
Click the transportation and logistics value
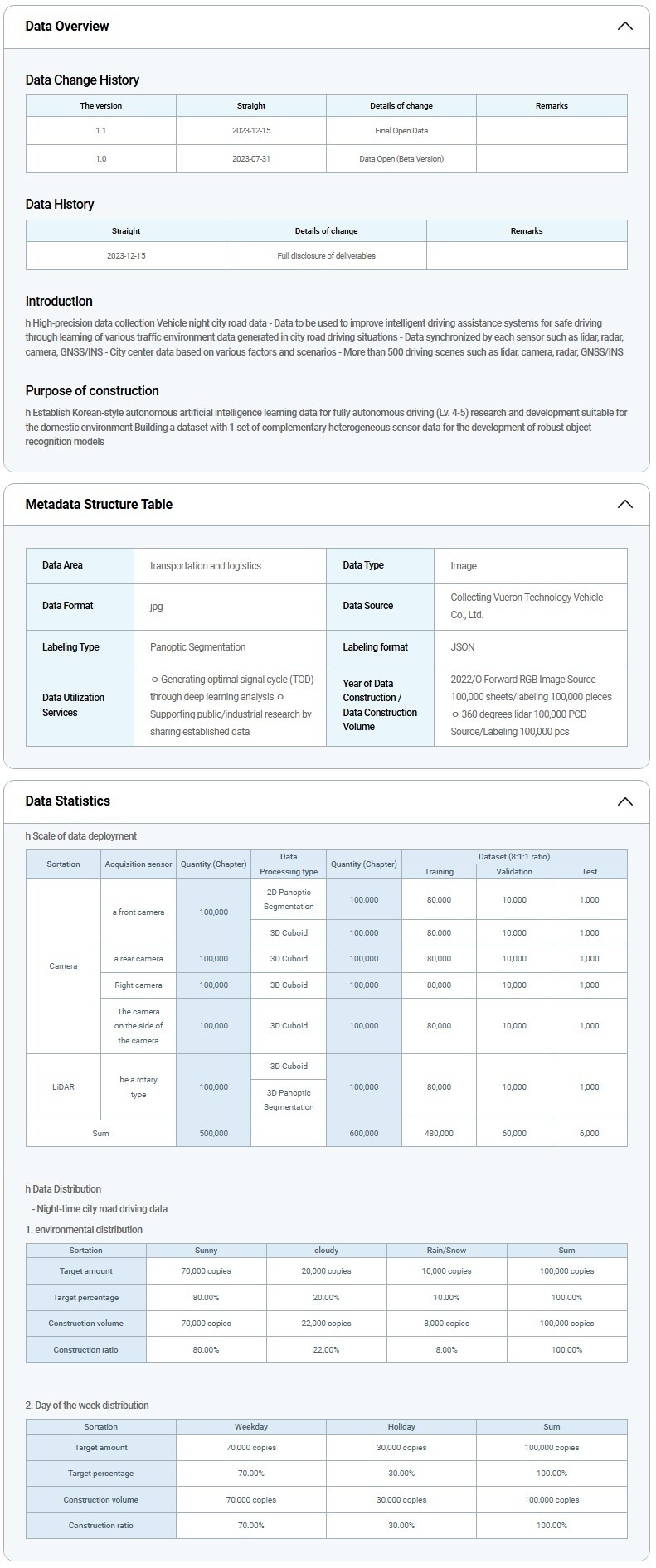coord(205,566)
